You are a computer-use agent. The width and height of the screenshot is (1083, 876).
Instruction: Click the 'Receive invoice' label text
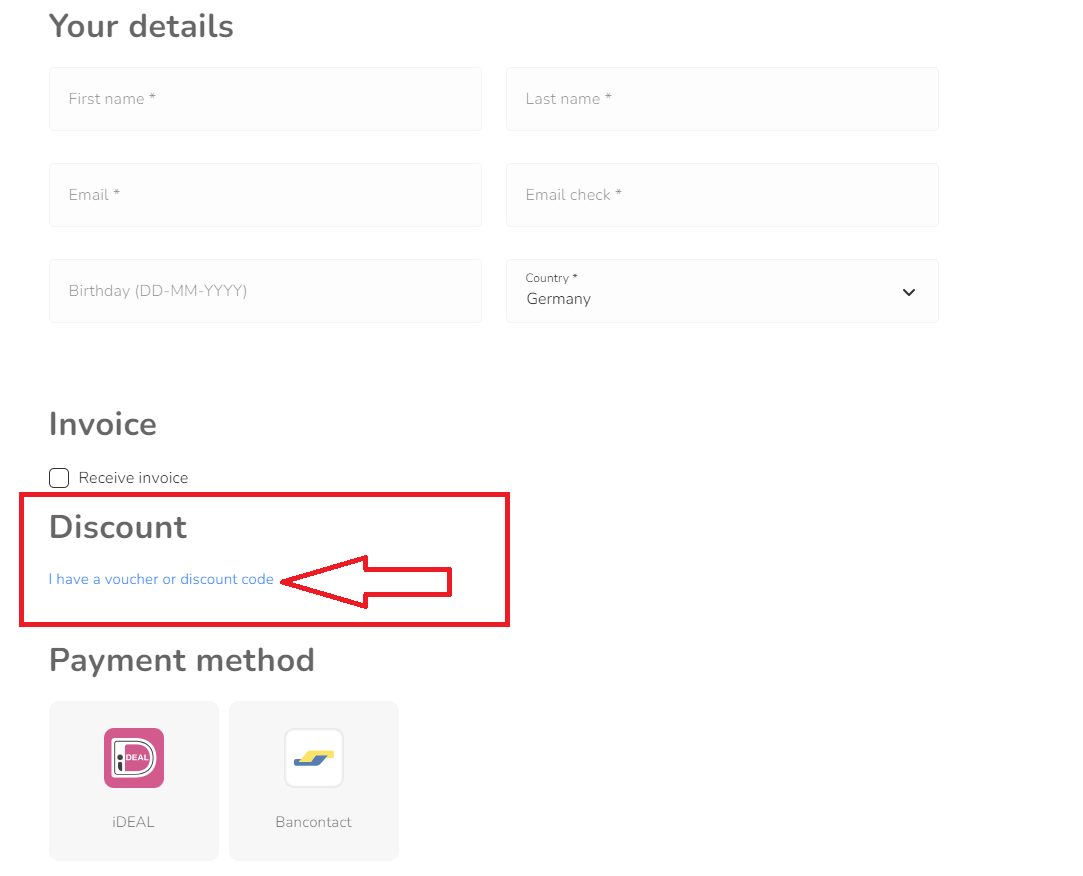pyautogui.click(x=133, y=478)
